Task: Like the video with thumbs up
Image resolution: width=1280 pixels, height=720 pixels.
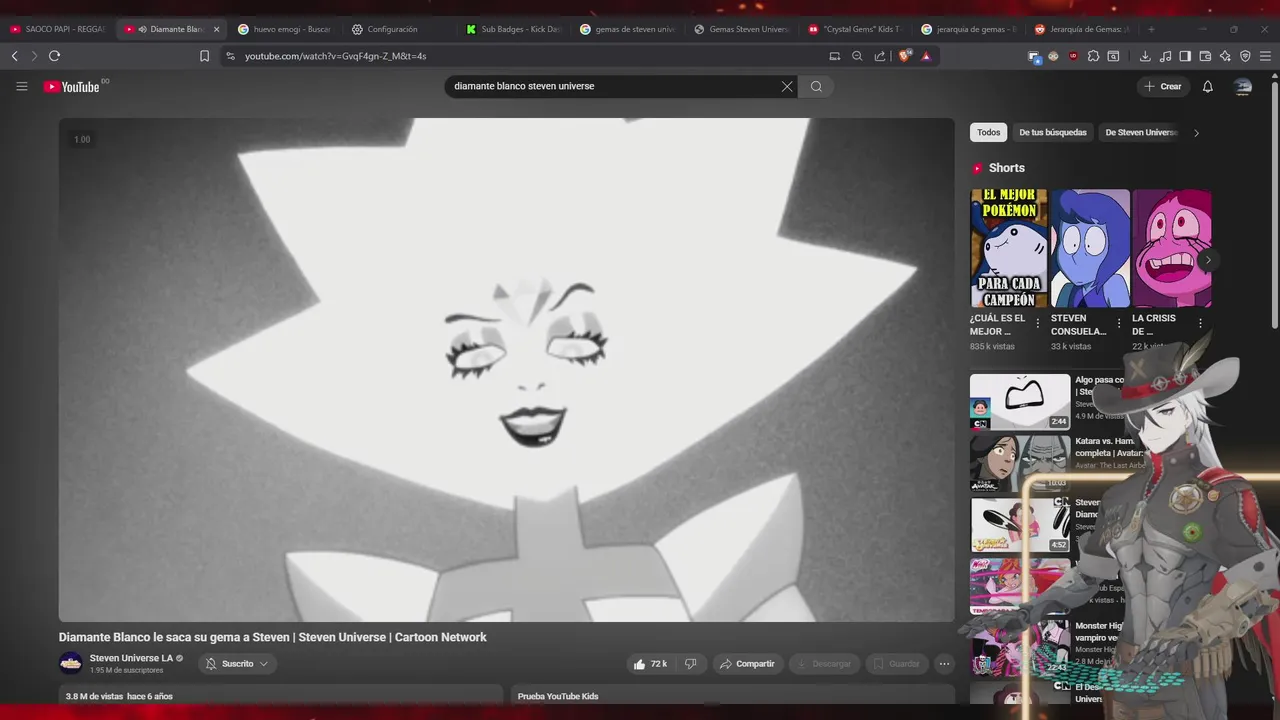Action: point(649,664)
